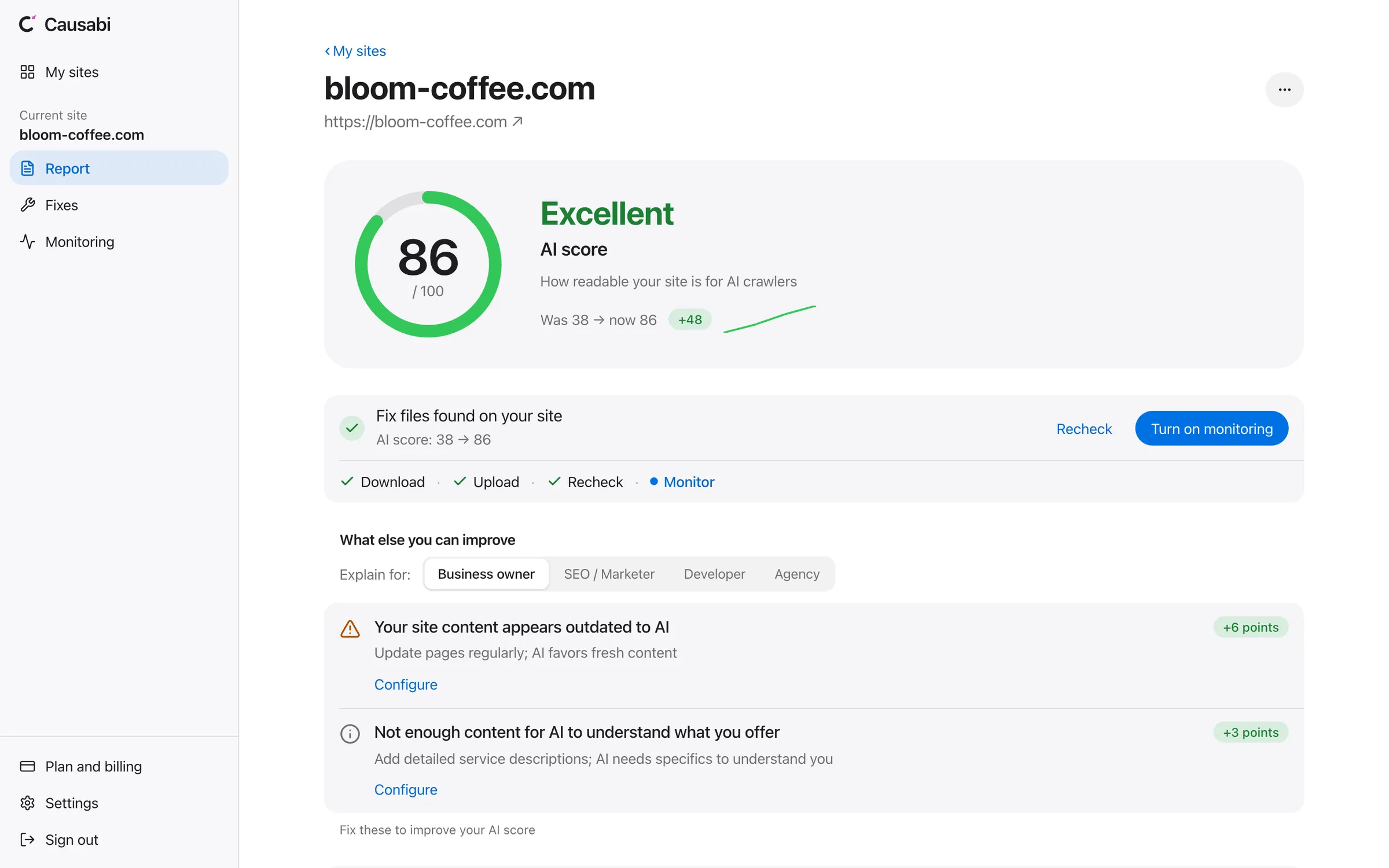Open Monitoring in the sidebar
Image resolution: width=1389 pixels, height=868 pixels.
(x=119, y=241)
